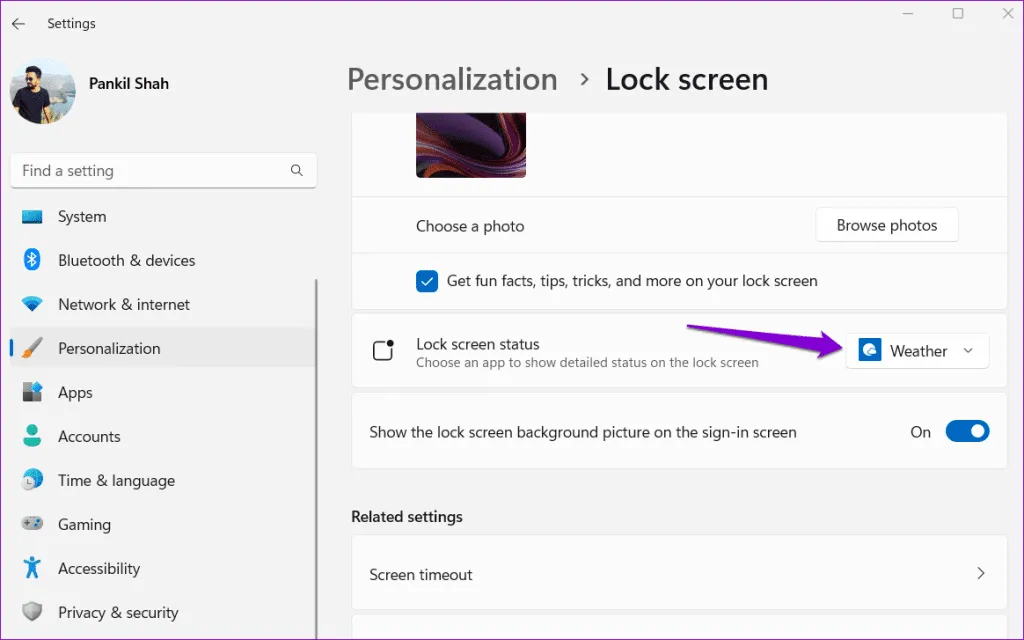The image size is (1024, 640).
Task: Click the search magnifier icon
Action: [296, 171]
